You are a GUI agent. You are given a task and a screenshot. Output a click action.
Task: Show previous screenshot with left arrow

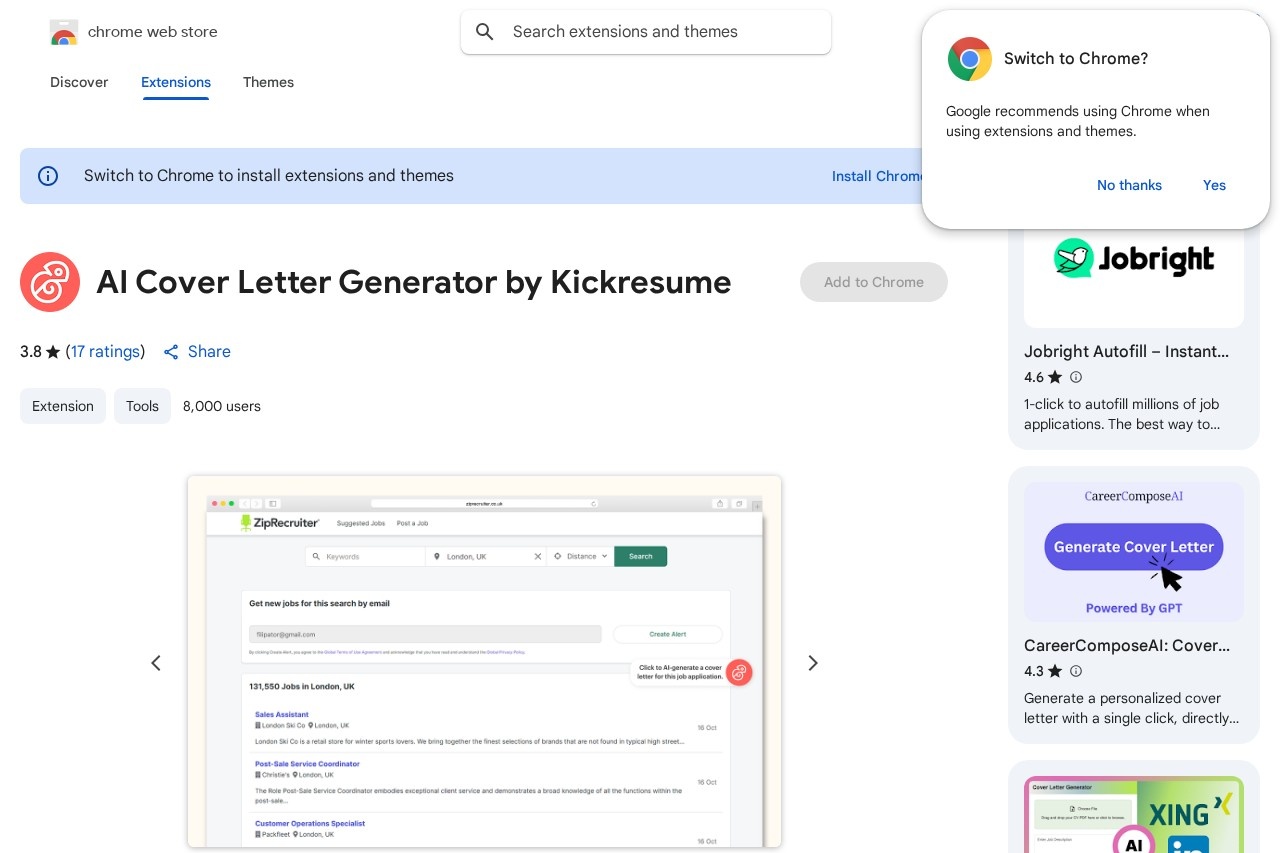coord(156,663)
